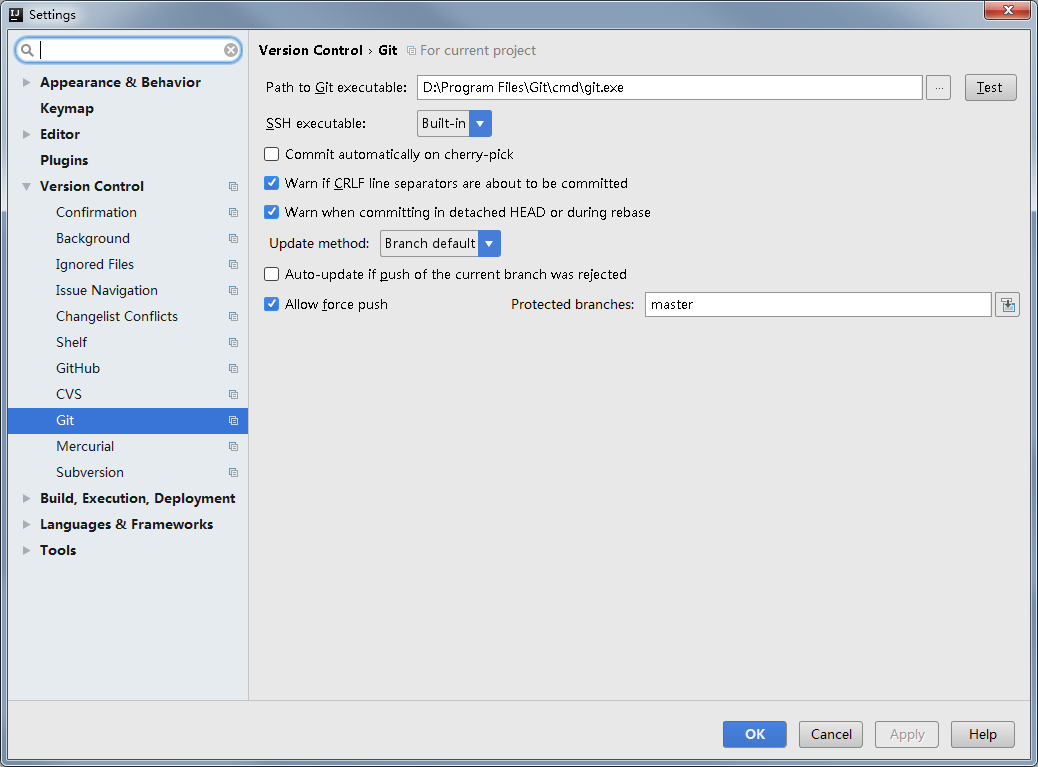
Task: Confirm settings with the OK button
Action: (x=755, y=735)
